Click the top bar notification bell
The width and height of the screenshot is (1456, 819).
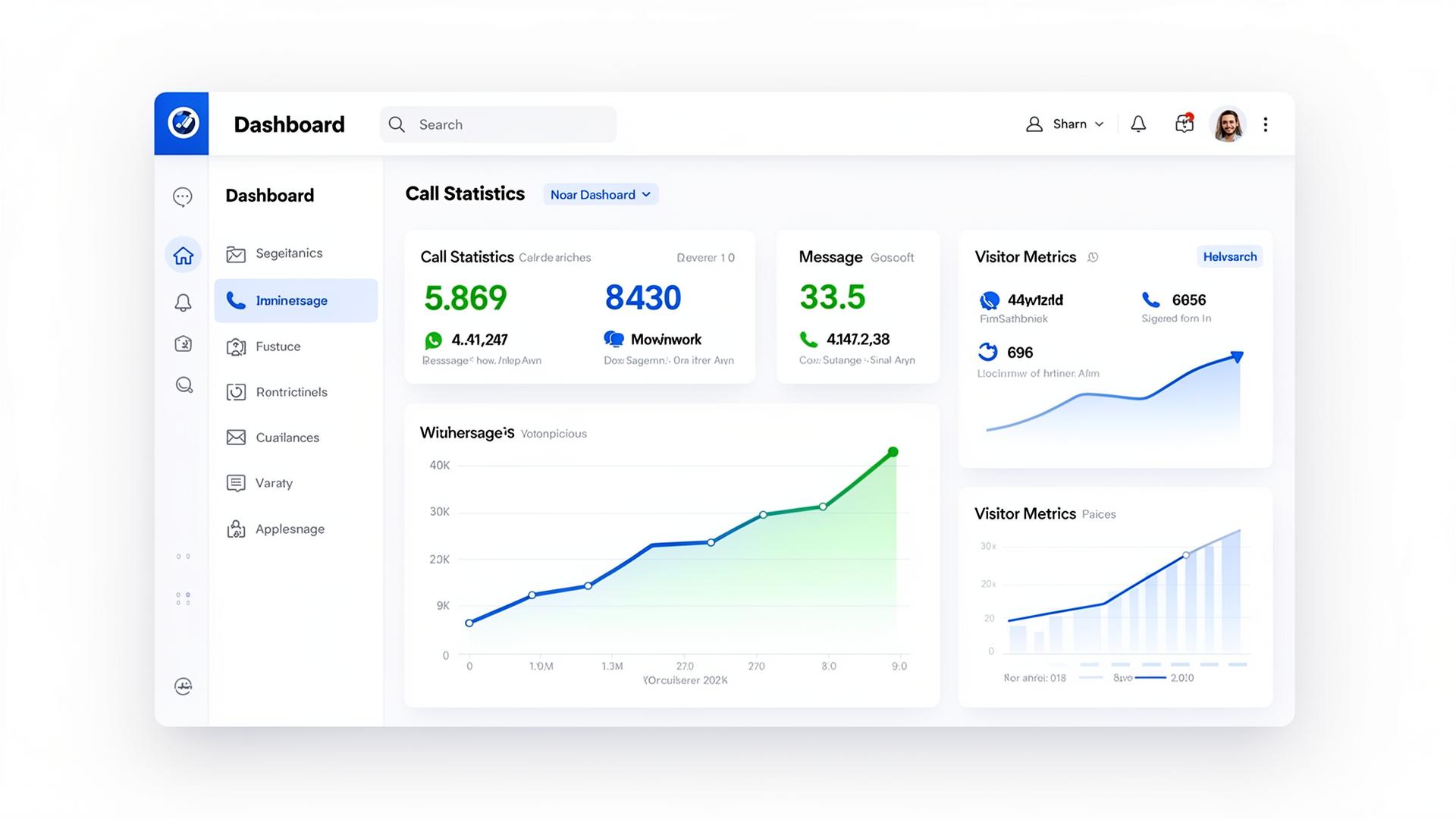(x=1138, y=124)
